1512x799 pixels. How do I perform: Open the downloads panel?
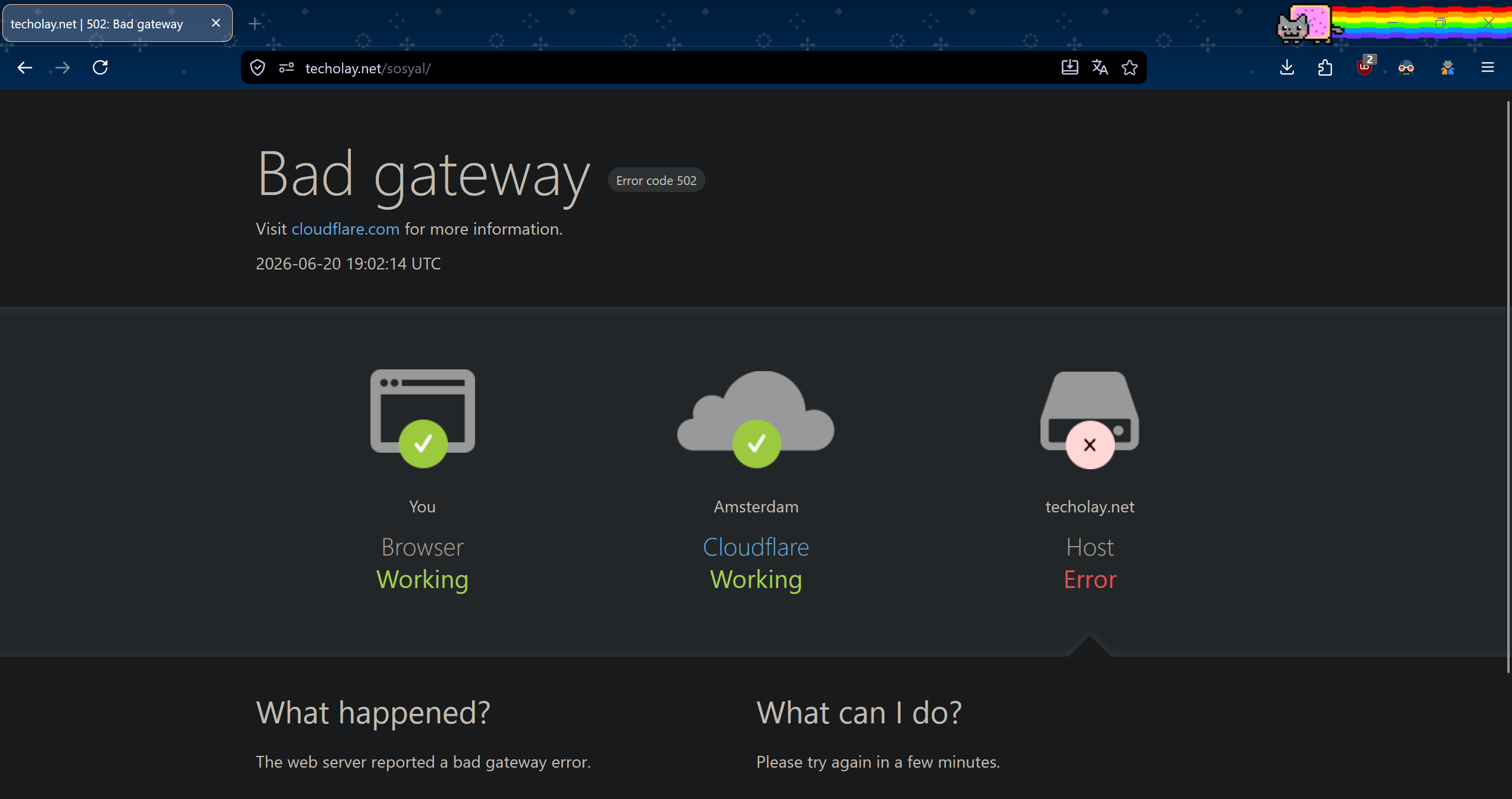1287,67
